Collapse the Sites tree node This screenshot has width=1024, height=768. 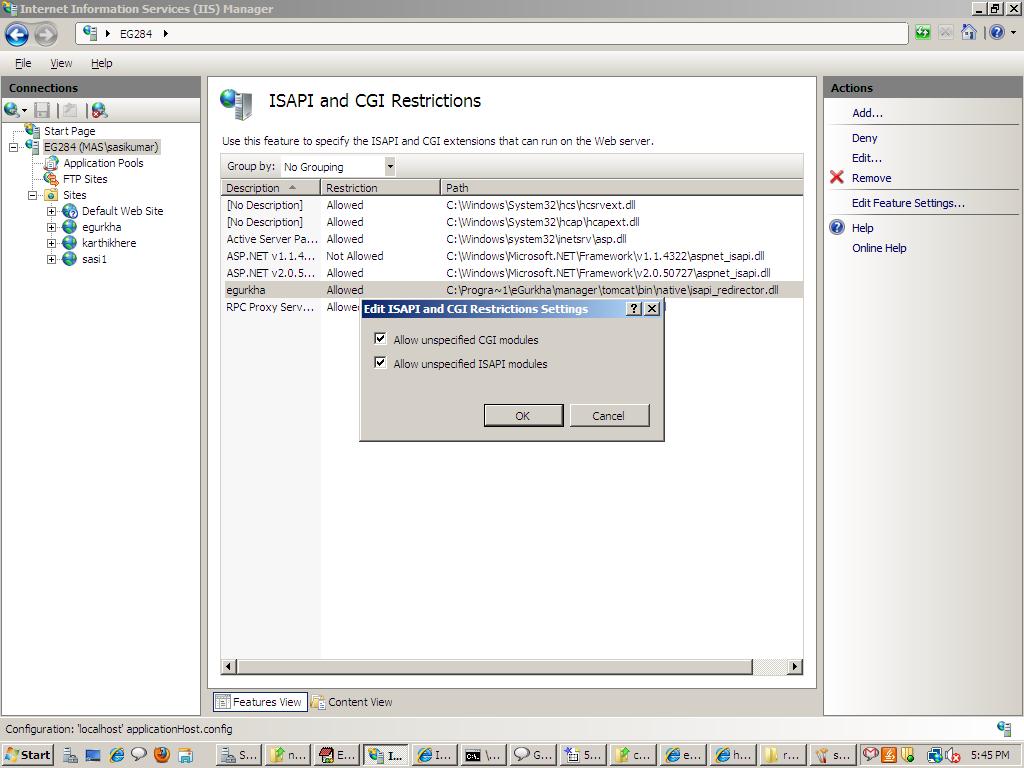click(33, 195)
